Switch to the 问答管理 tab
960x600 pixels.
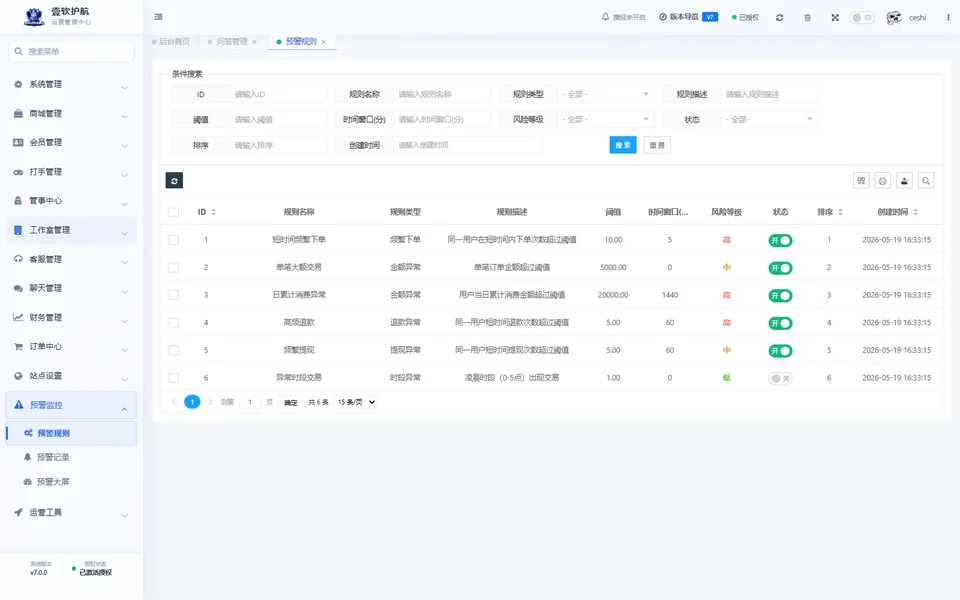pos(231,42)
